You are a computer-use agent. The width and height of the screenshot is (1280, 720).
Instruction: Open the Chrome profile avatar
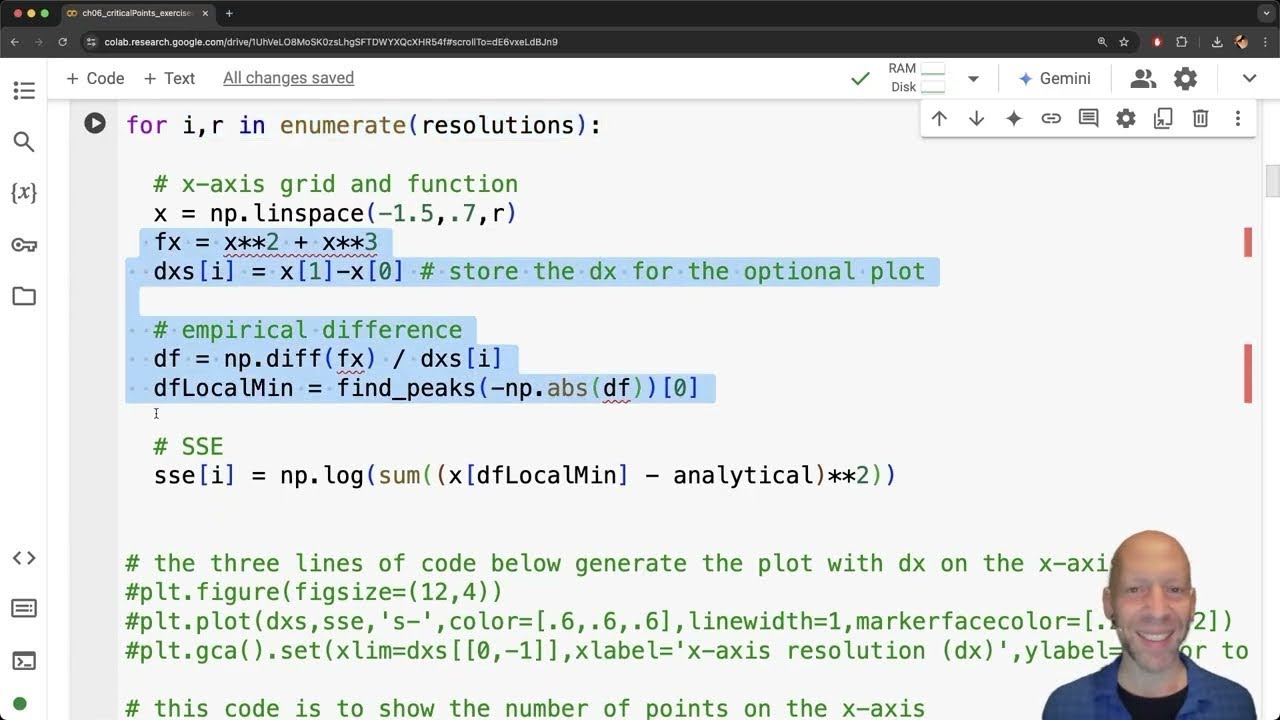pos(1241,42)
